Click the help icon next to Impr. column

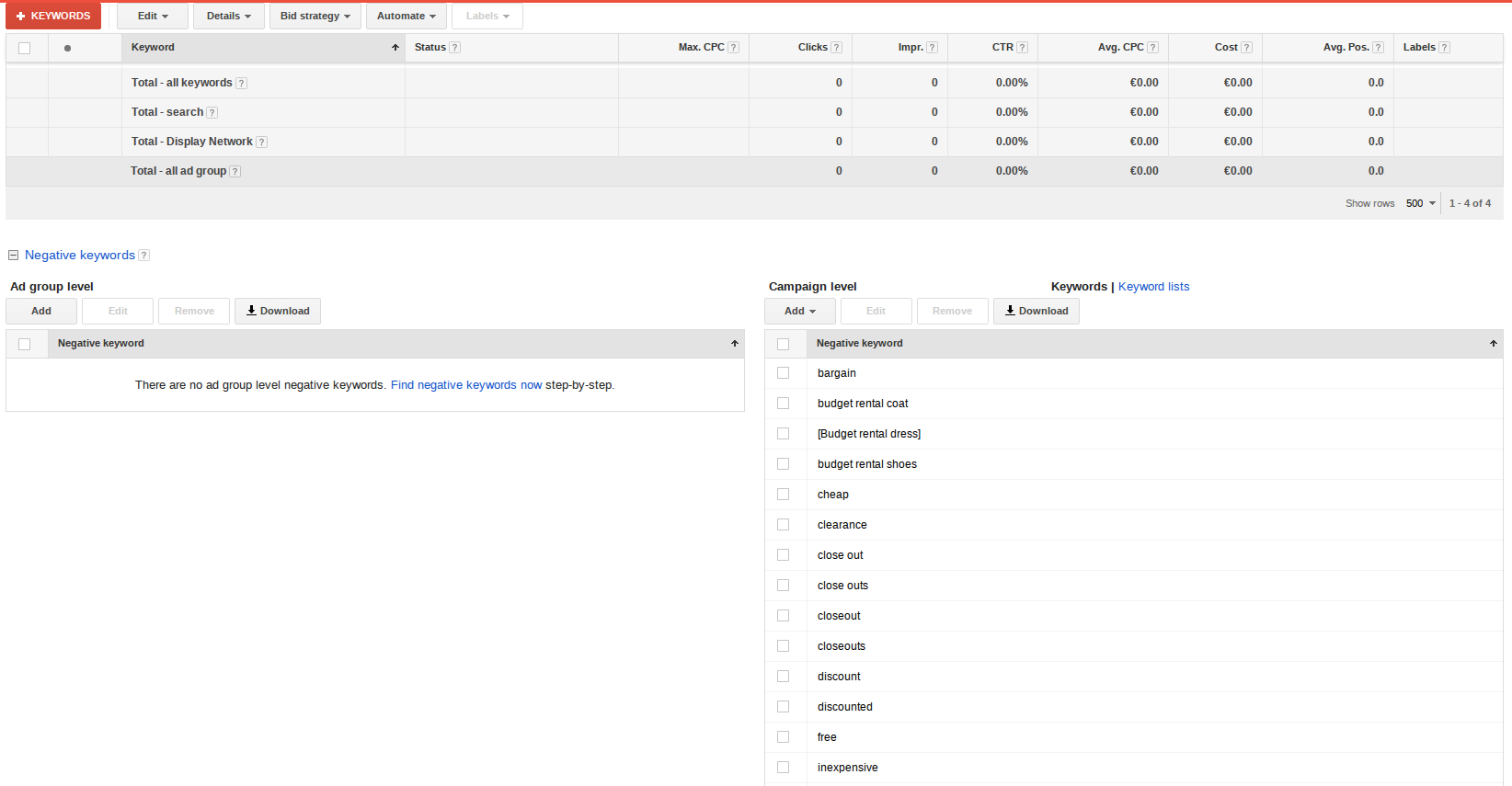tap(933, 48)
